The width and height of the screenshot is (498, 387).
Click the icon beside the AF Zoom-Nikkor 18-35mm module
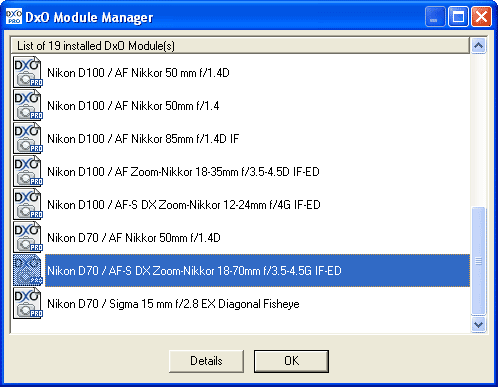[x=28, y=171]
